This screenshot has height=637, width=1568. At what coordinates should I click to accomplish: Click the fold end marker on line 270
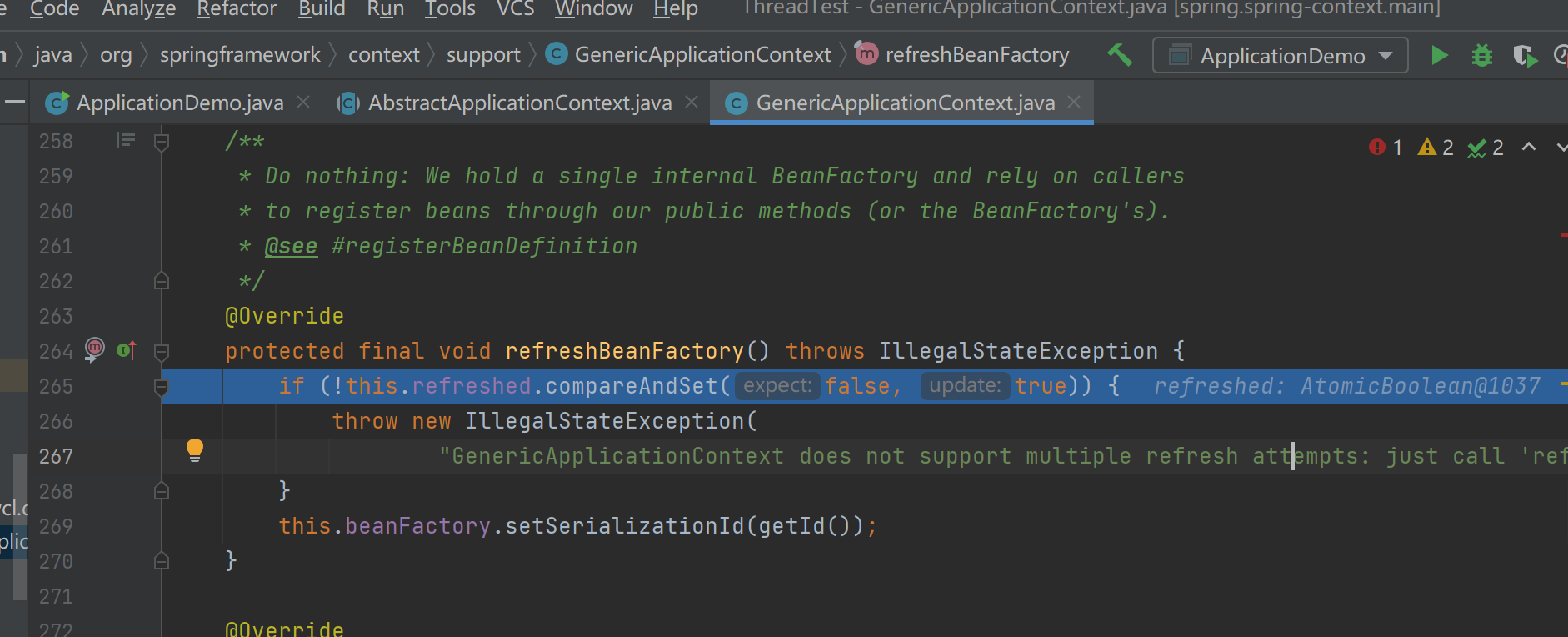pyautogui.click(x=162, y=561)
